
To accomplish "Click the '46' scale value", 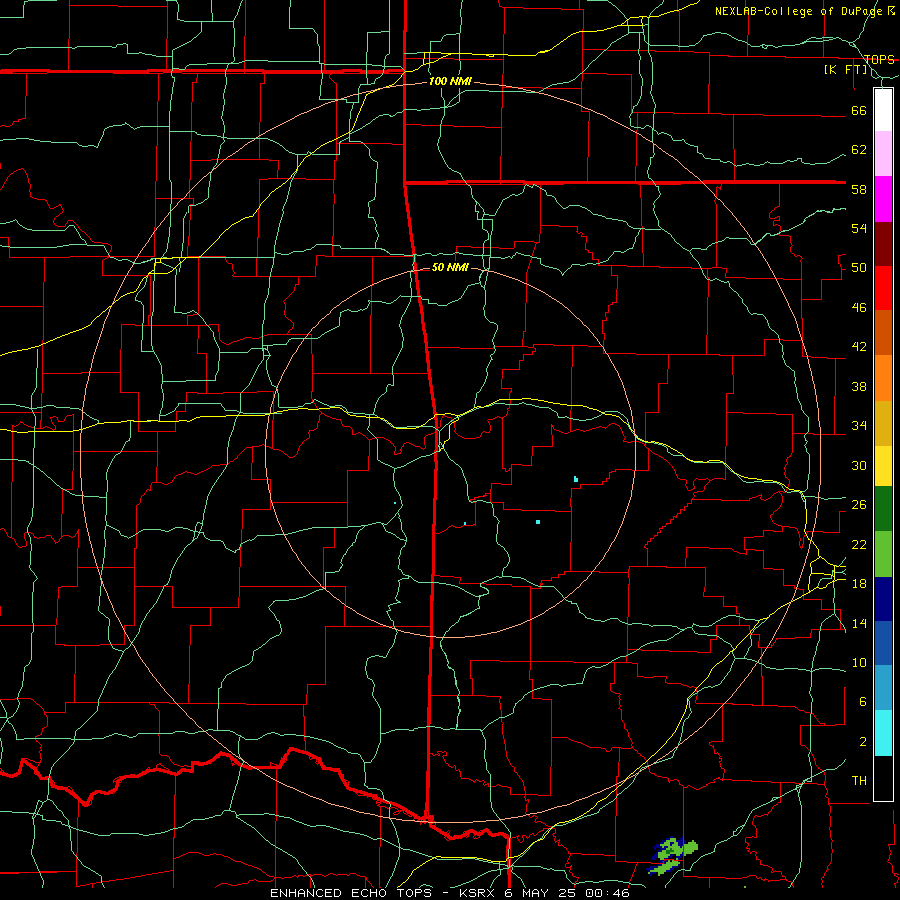I will point(859,308).
